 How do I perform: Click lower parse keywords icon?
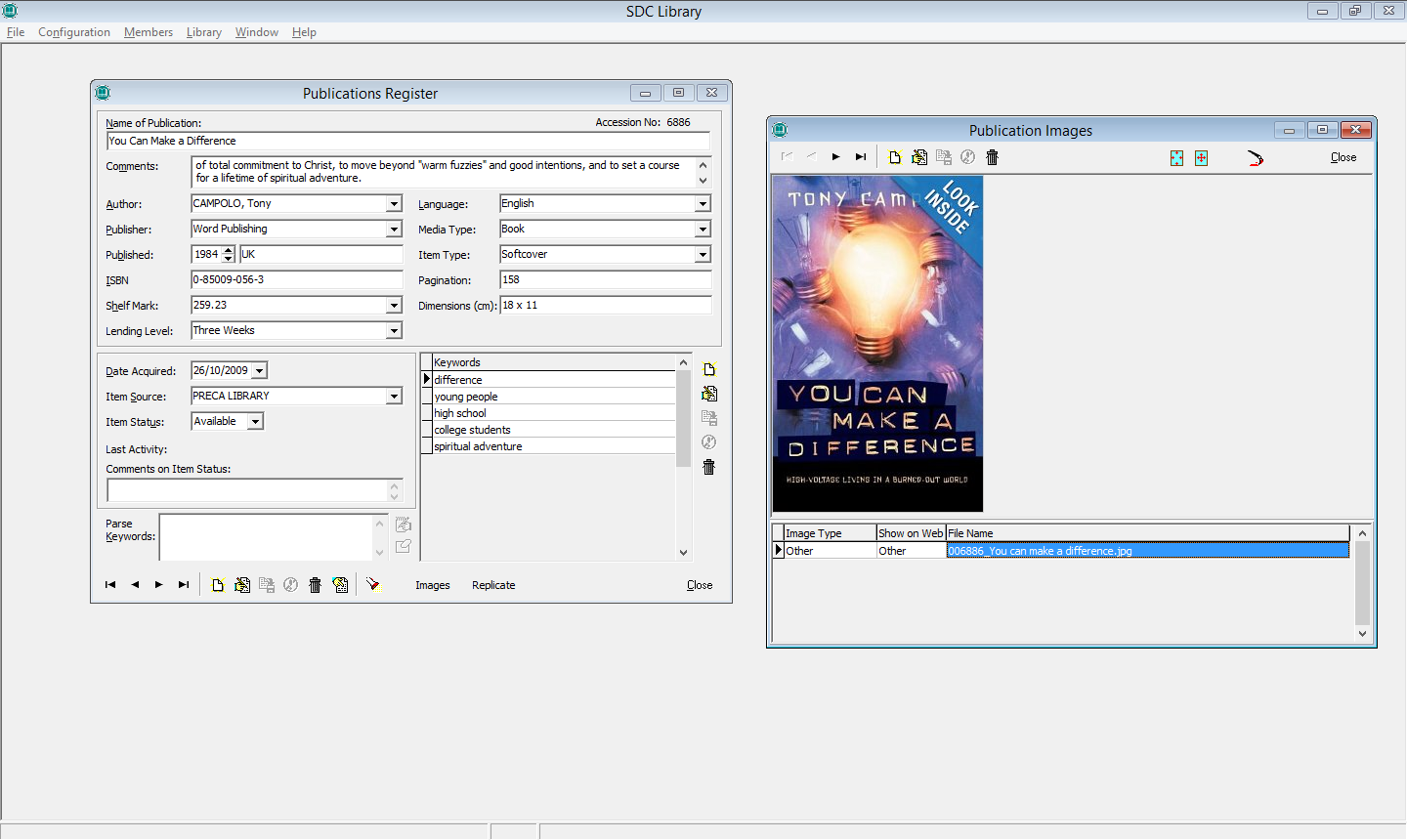(404, 546)
